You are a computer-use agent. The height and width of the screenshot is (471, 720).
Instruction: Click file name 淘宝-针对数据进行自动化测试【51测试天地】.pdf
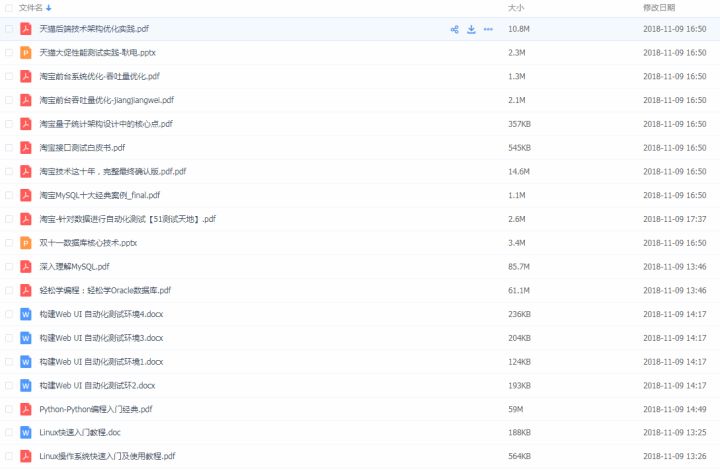(x=128, y=219)
